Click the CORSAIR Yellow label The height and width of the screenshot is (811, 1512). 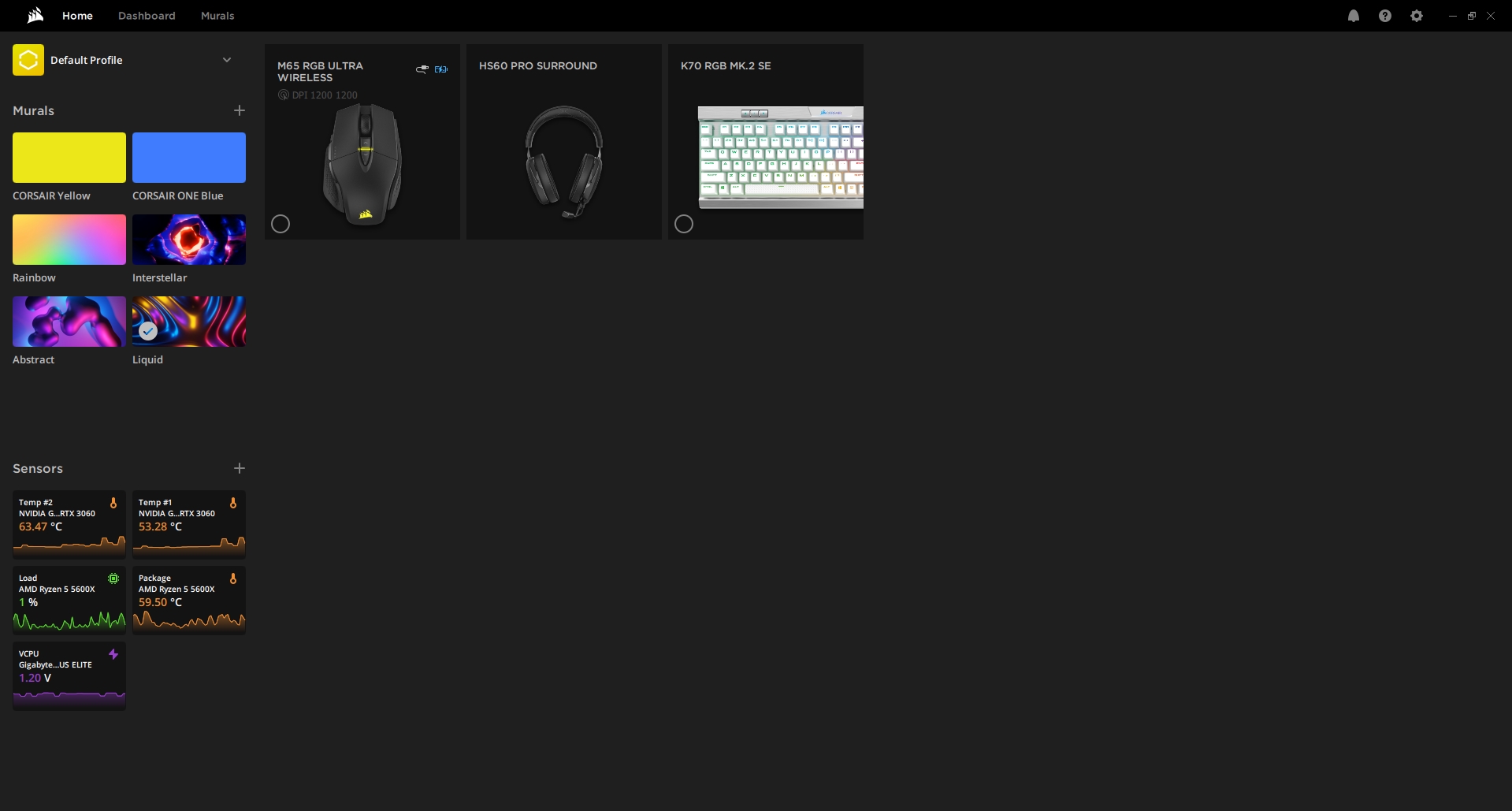pyautogui.click(x=51, y=195)
